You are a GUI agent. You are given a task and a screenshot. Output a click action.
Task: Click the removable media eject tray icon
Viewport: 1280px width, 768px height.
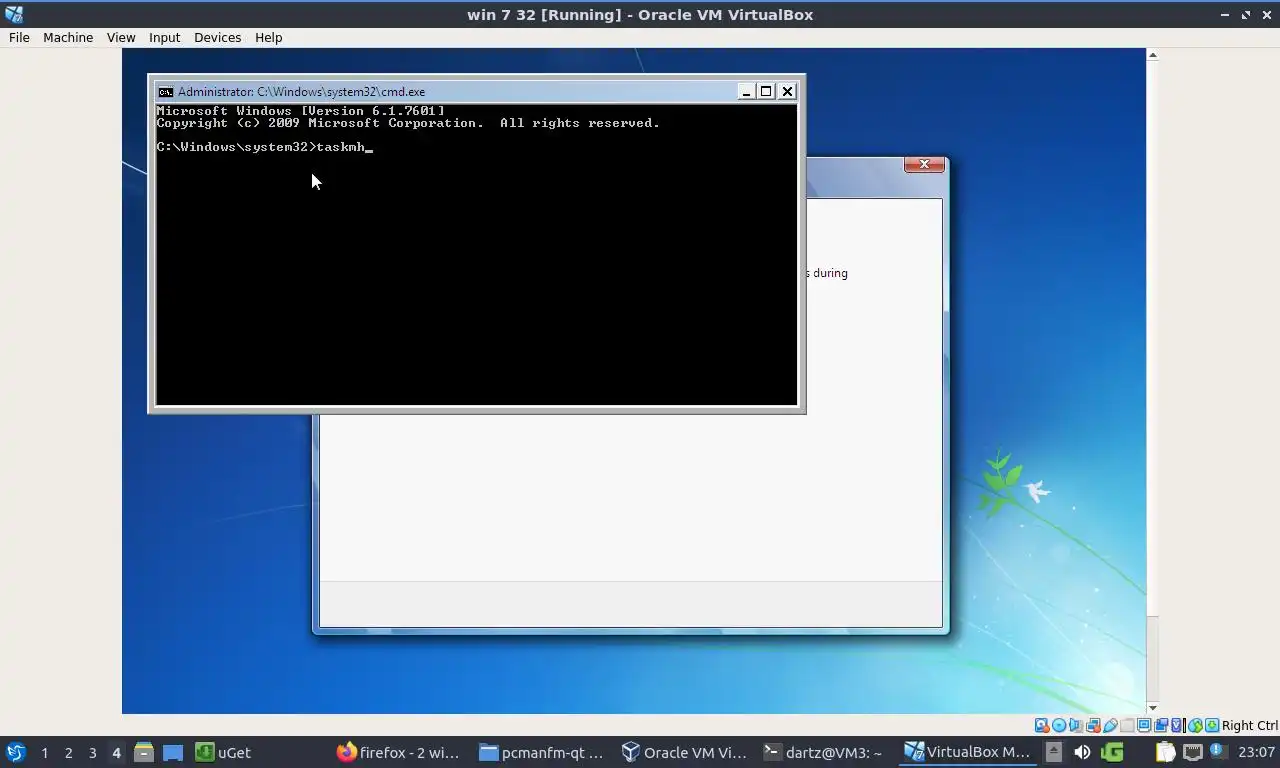1054,752
